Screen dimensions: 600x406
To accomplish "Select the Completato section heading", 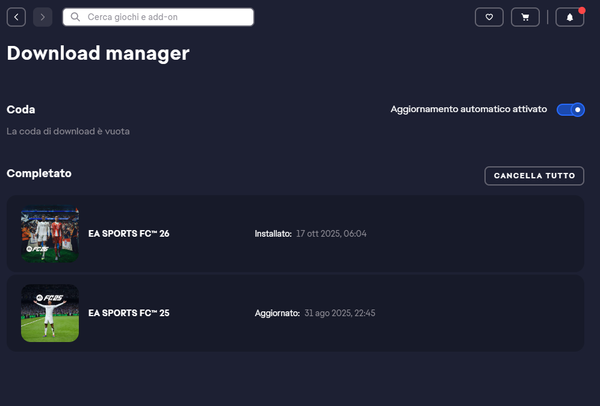I will [x=39, y=174].
